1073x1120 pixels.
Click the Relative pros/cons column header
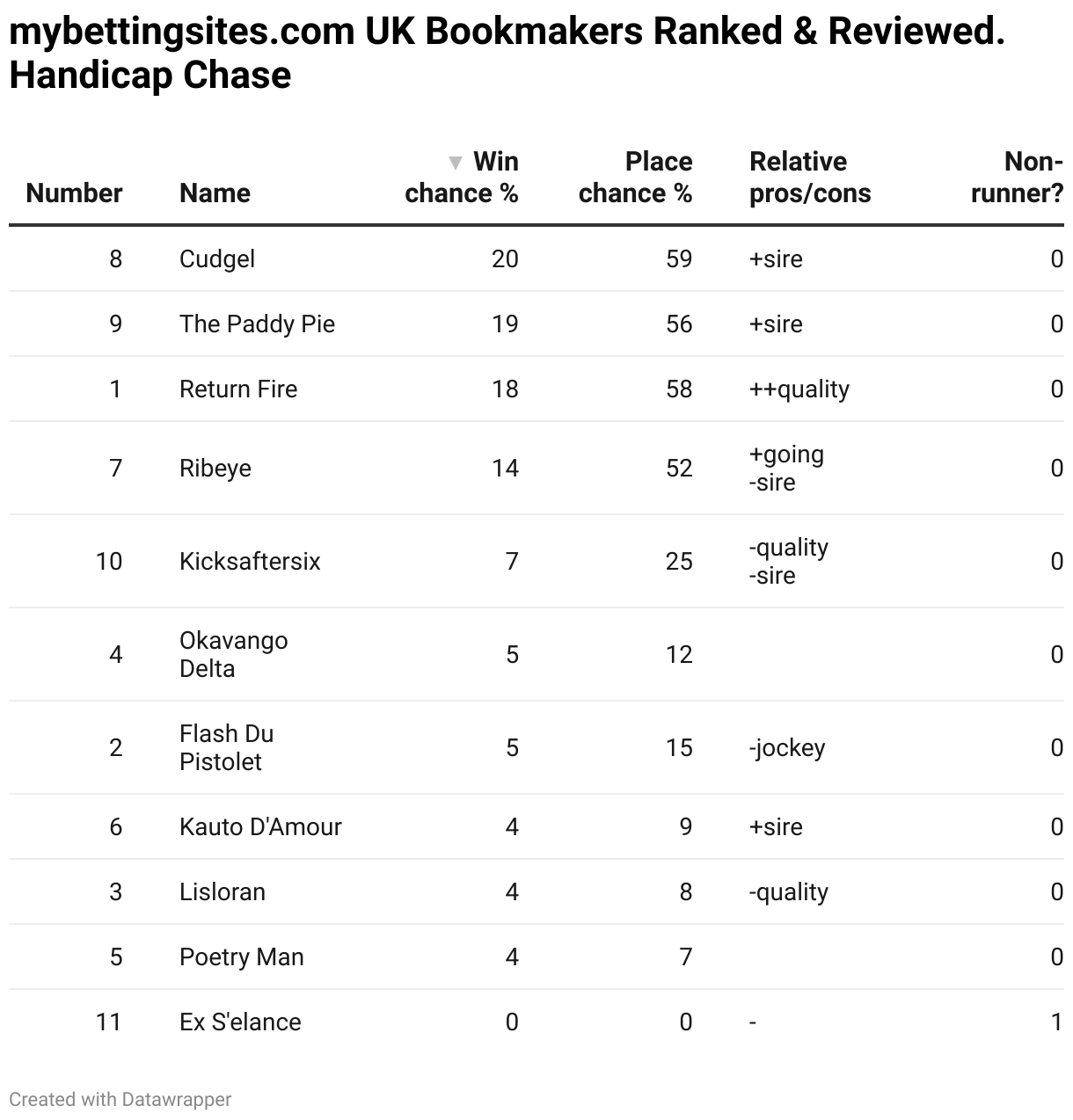(x=809, y=178)
